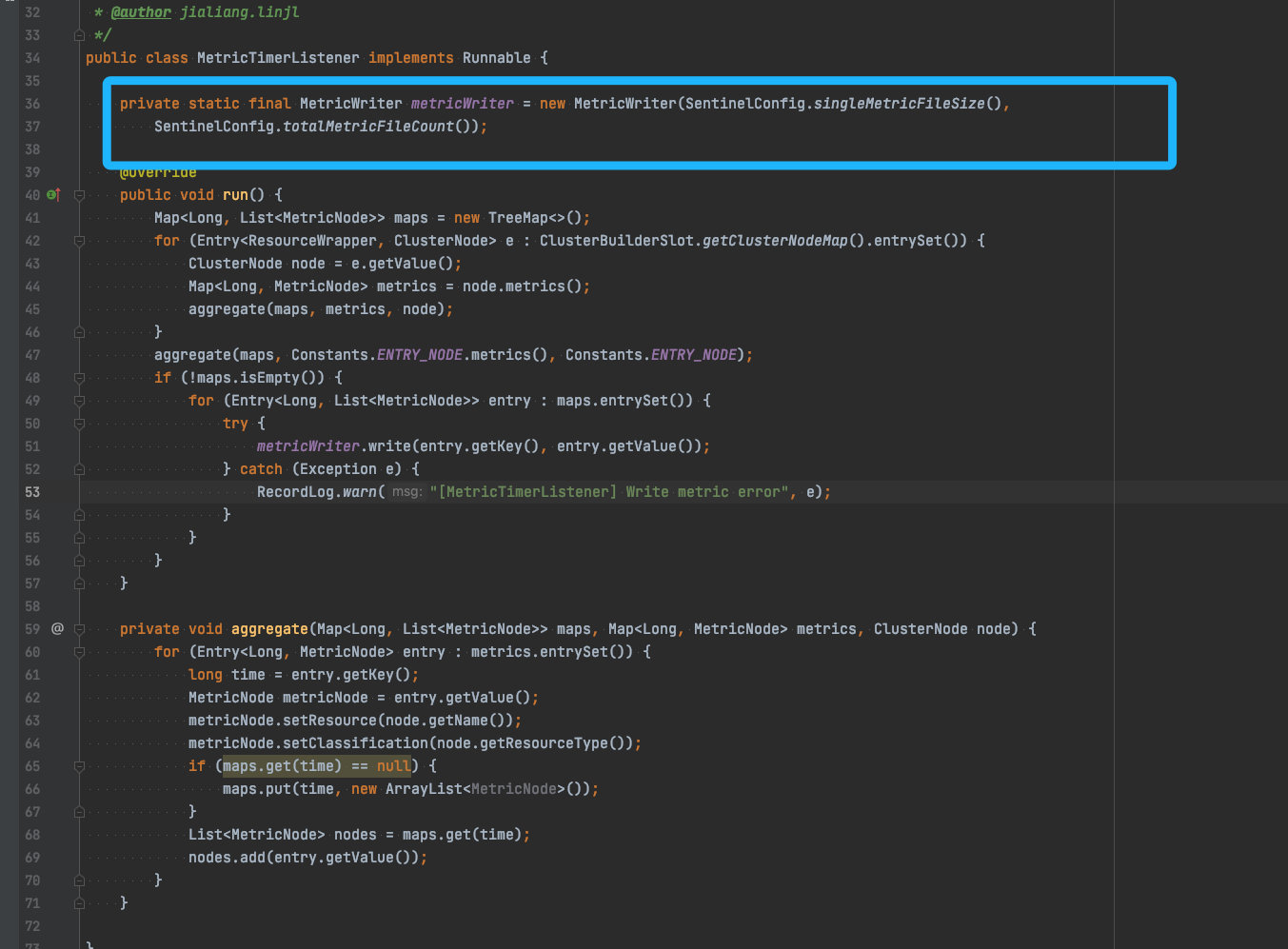Click the @ gutter icon on line 59
The image size is (1288, 949).
[x=57, y=629]
